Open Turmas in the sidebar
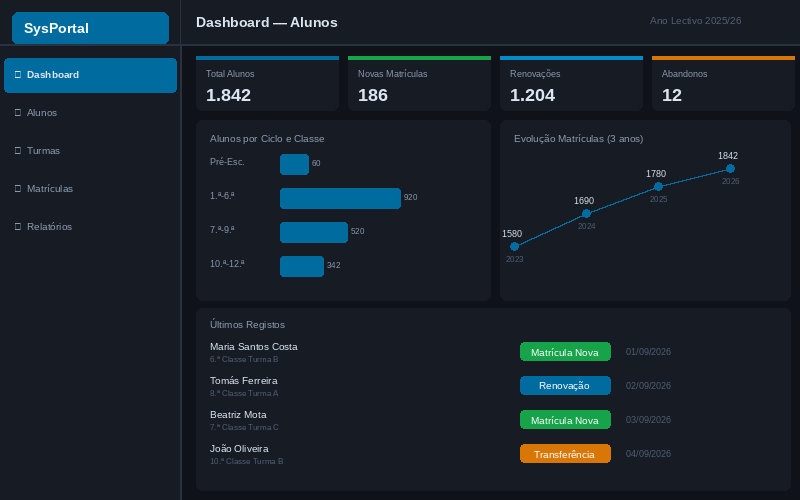800x500 pixels. click(90, 151)
